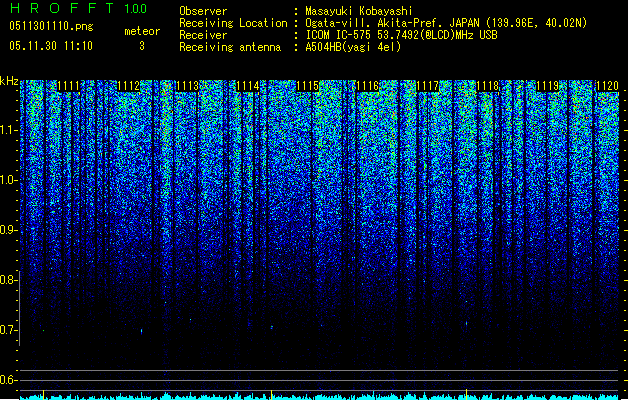Click the meteor echo dot below 1112
Screen dimensions: 629x400
pyautogui.click(x=142, y=331)
